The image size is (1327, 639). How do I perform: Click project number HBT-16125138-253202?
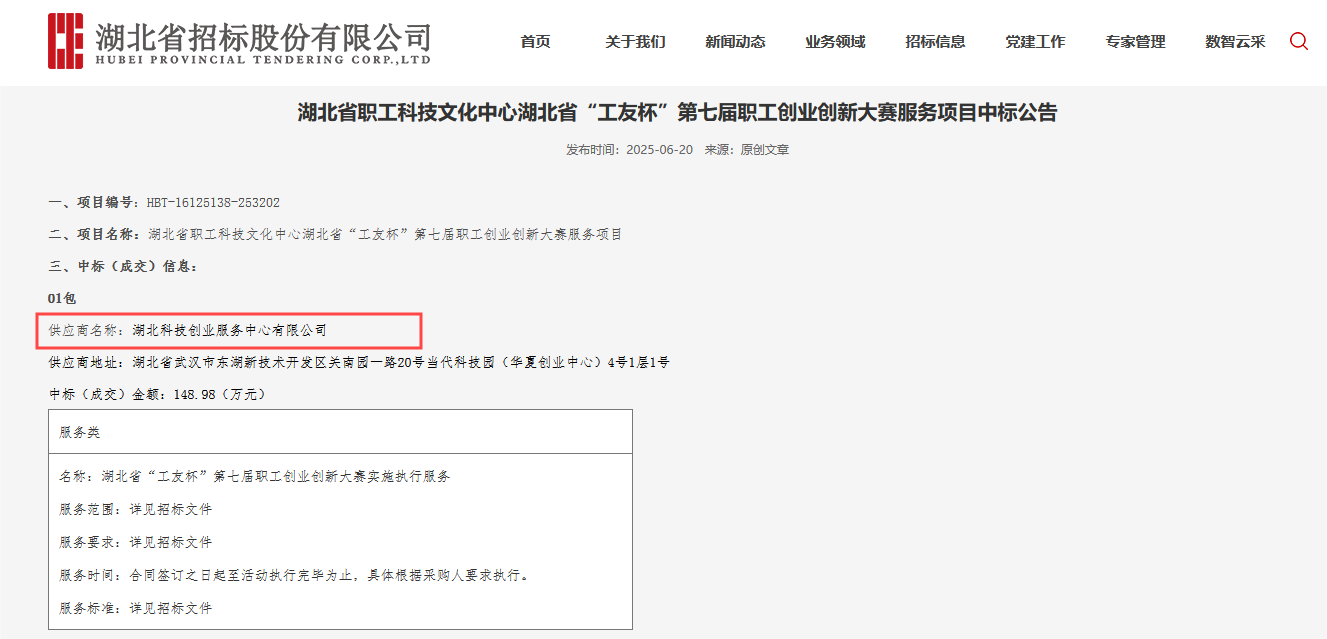pyautogui.click(x=213, y=202)
